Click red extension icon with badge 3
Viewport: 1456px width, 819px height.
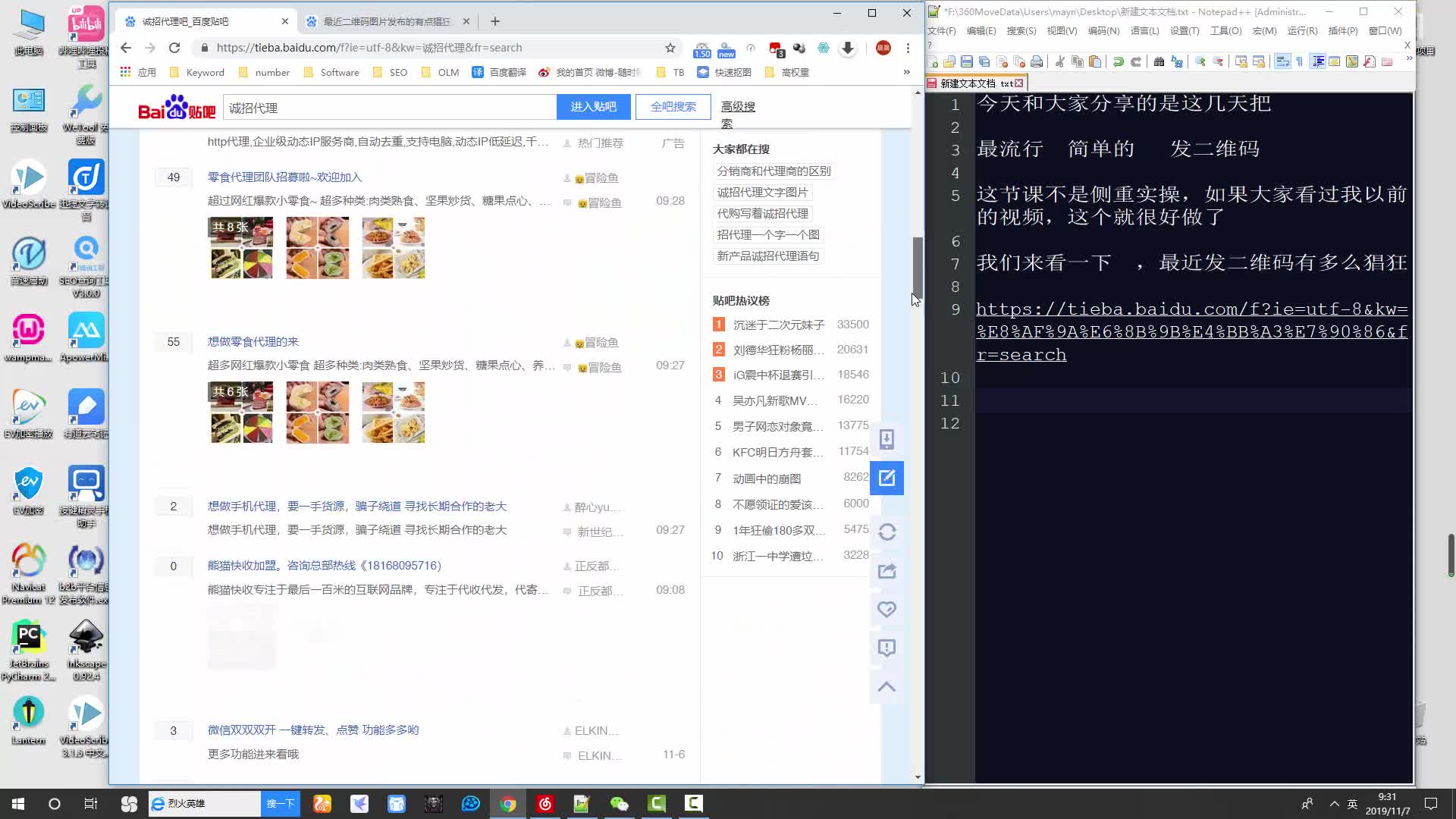pyautogui.click(x=776, y=49)
